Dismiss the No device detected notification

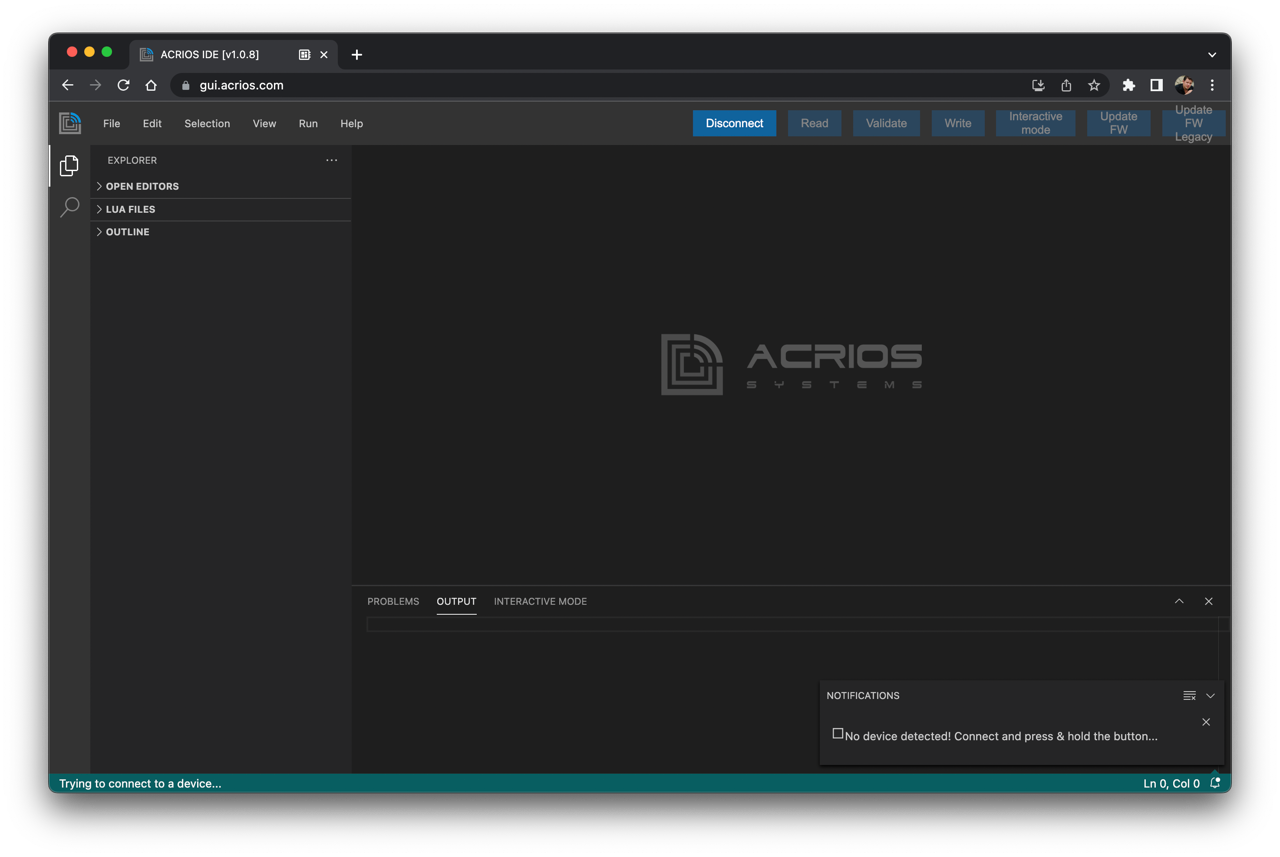(1206, 722)
